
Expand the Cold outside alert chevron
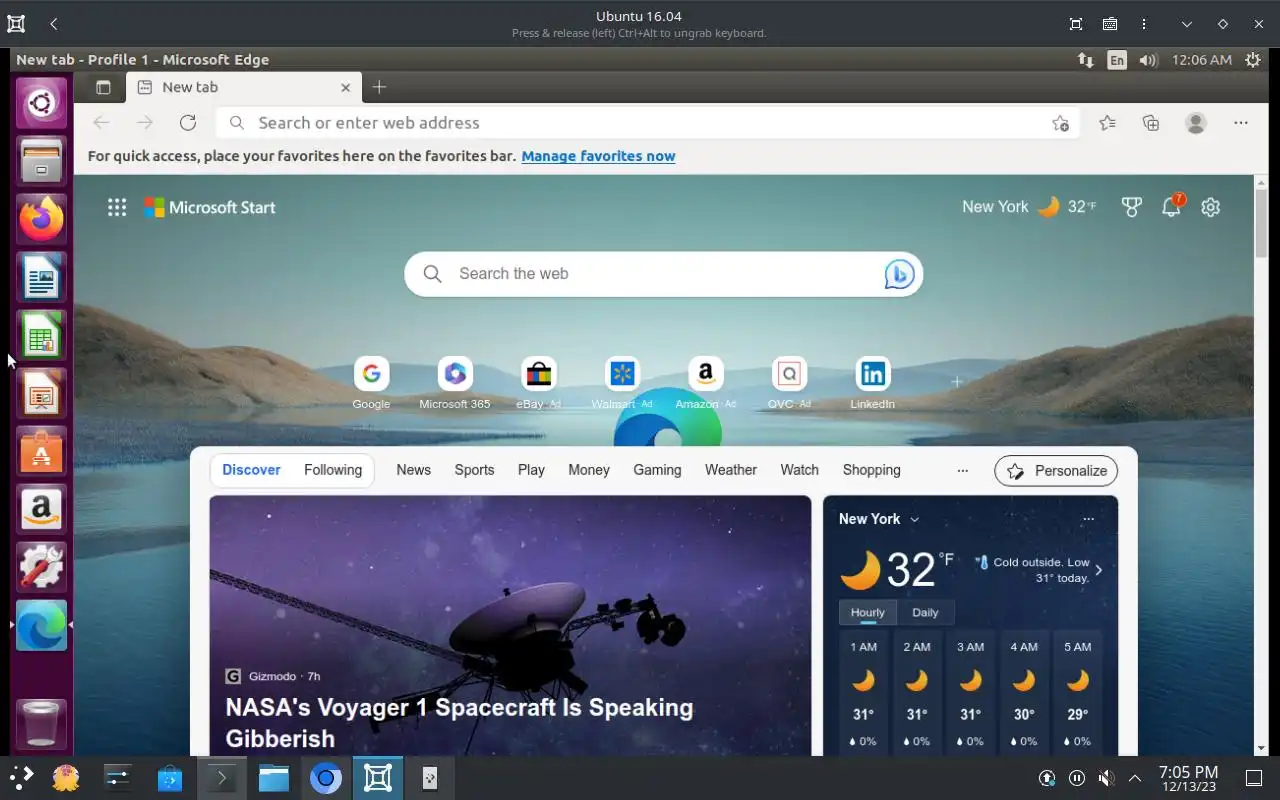tap(1098, 570)
